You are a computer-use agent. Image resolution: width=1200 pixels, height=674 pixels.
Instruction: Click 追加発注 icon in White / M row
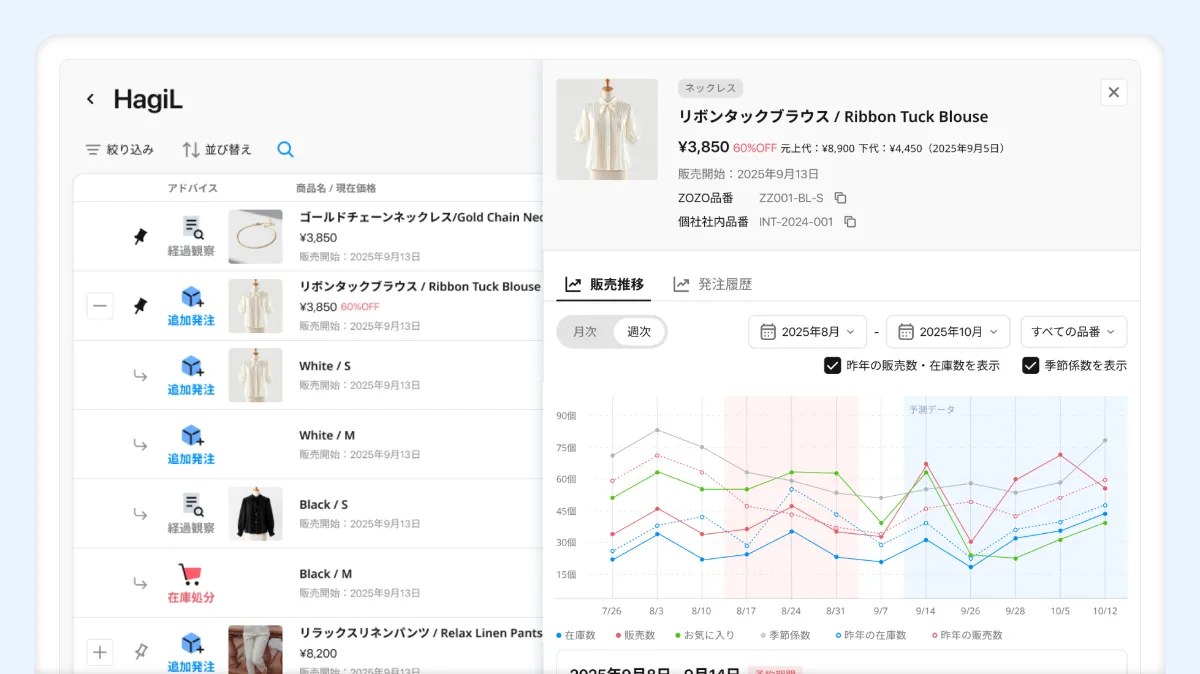191,444
